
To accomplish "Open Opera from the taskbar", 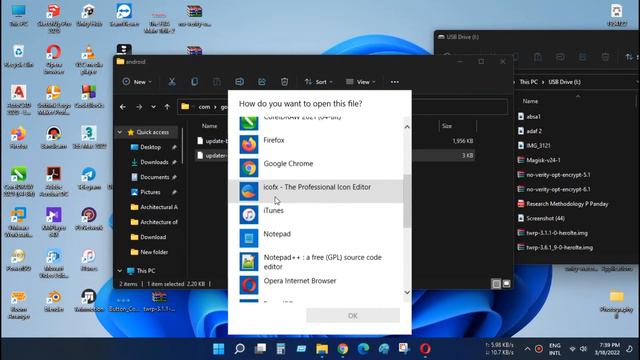I will (425, 349).
